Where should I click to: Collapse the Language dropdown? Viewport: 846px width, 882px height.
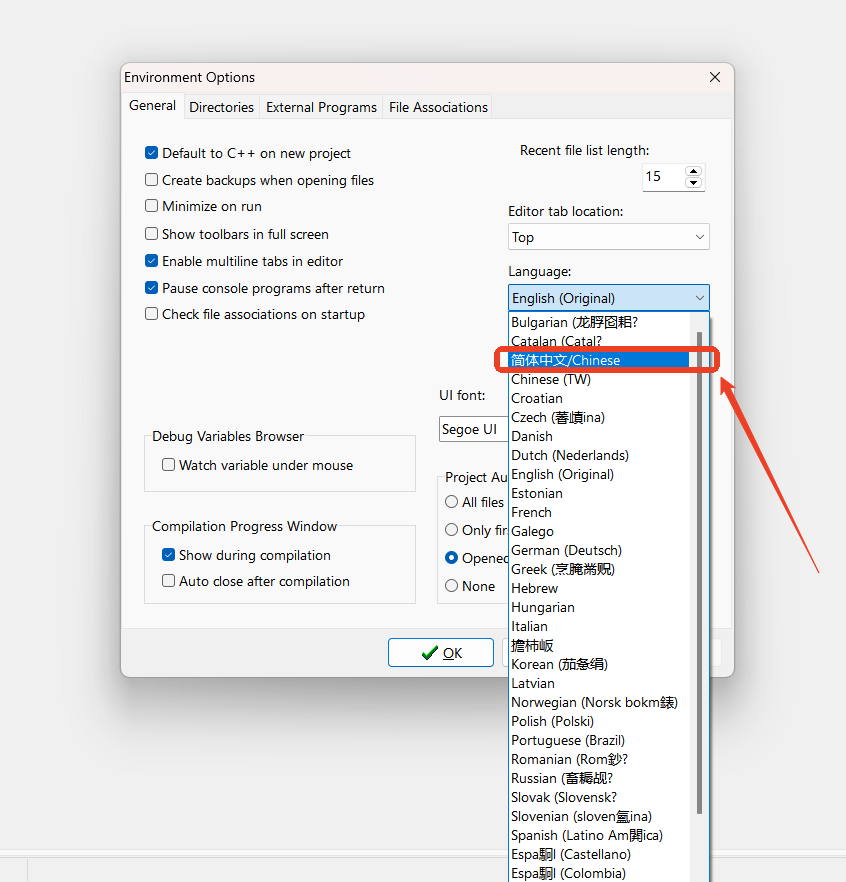pos(609,298)
